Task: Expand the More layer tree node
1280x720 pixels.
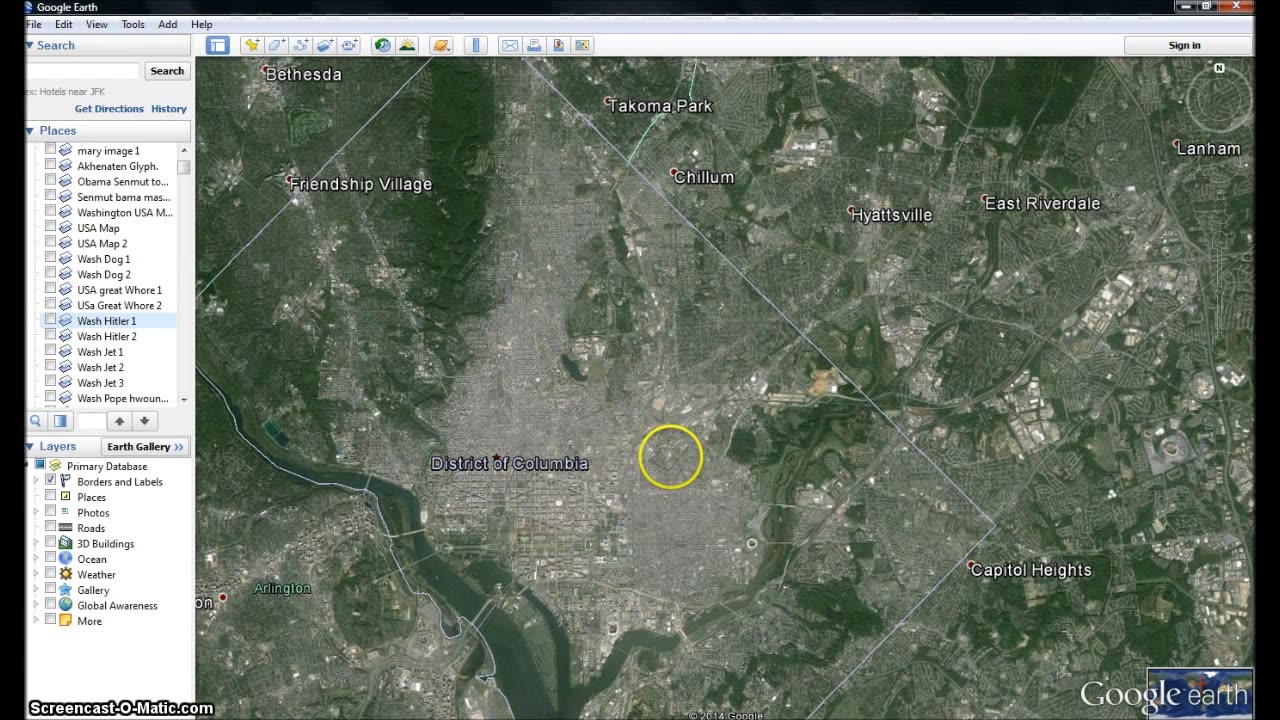Action: click(x=37, y=620)
